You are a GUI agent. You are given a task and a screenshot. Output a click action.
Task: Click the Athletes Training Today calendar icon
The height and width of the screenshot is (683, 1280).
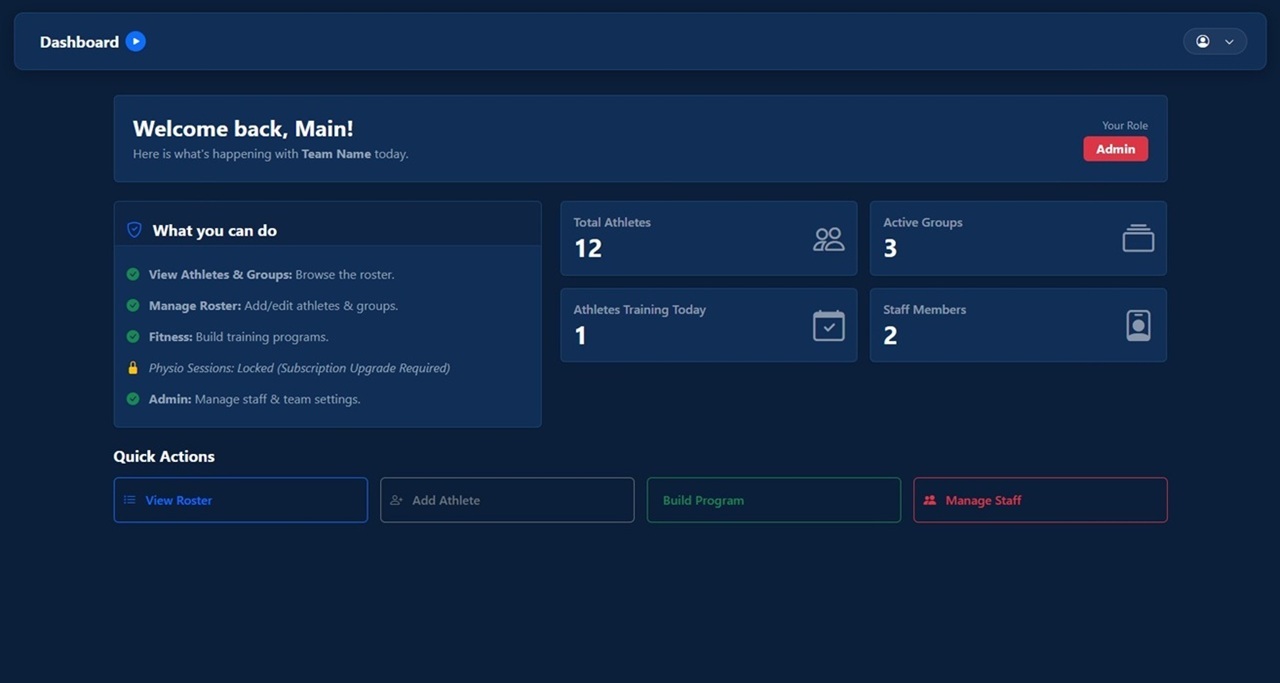click(x=827, y=325)
